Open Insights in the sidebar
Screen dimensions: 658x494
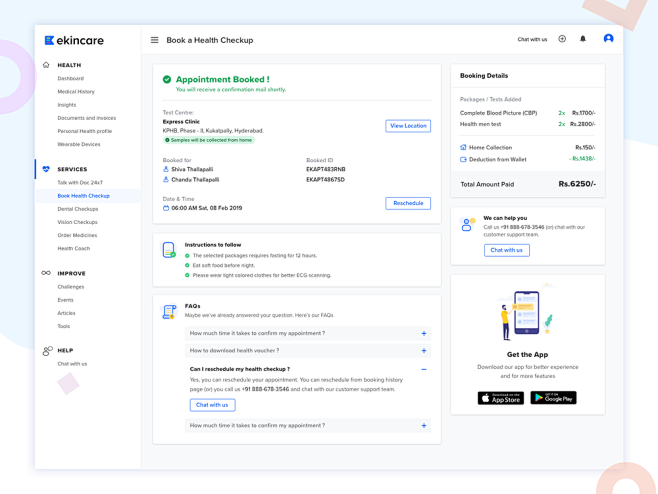(67, 105)
